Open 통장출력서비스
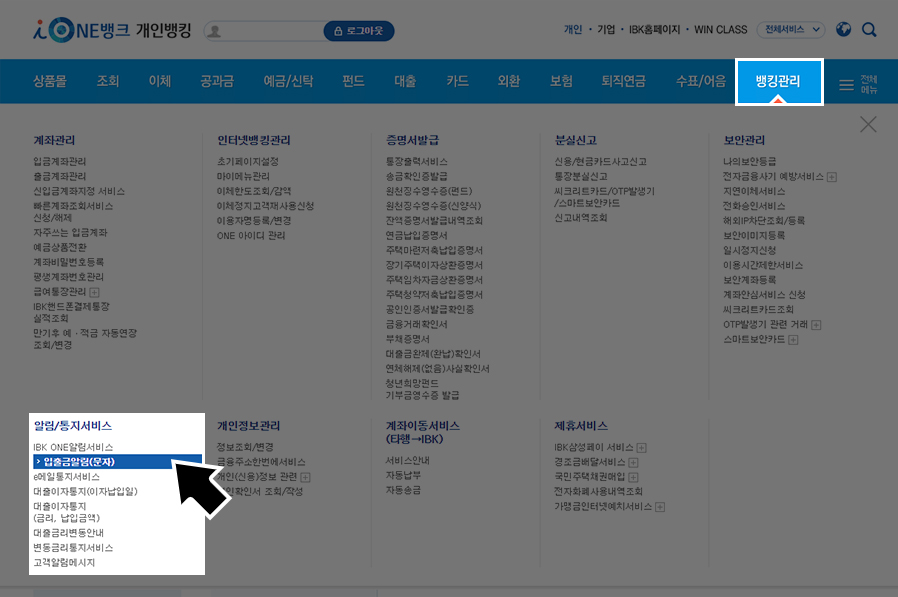 coord(416,162)
